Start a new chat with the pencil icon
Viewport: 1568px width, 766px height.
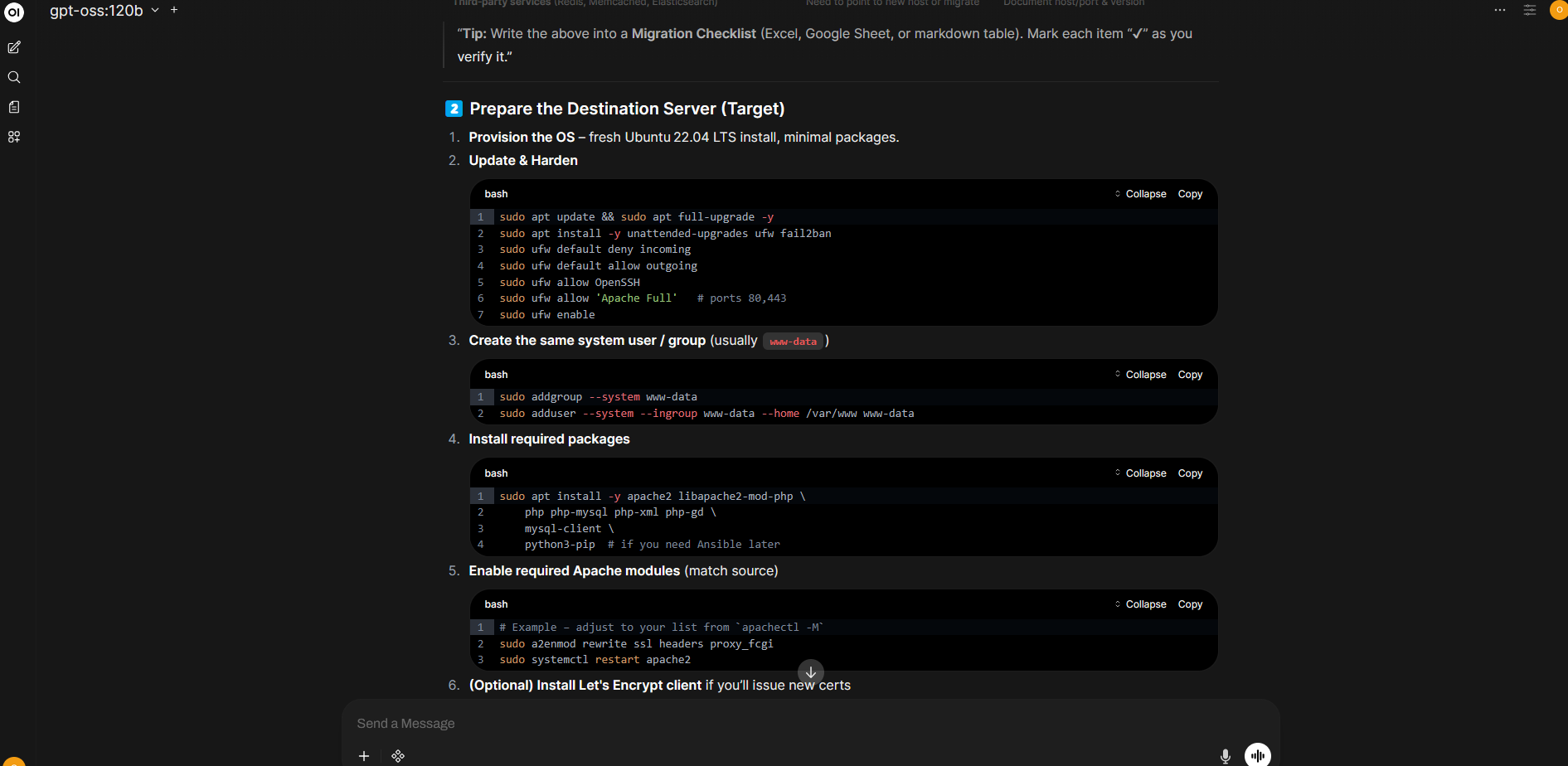14,47
